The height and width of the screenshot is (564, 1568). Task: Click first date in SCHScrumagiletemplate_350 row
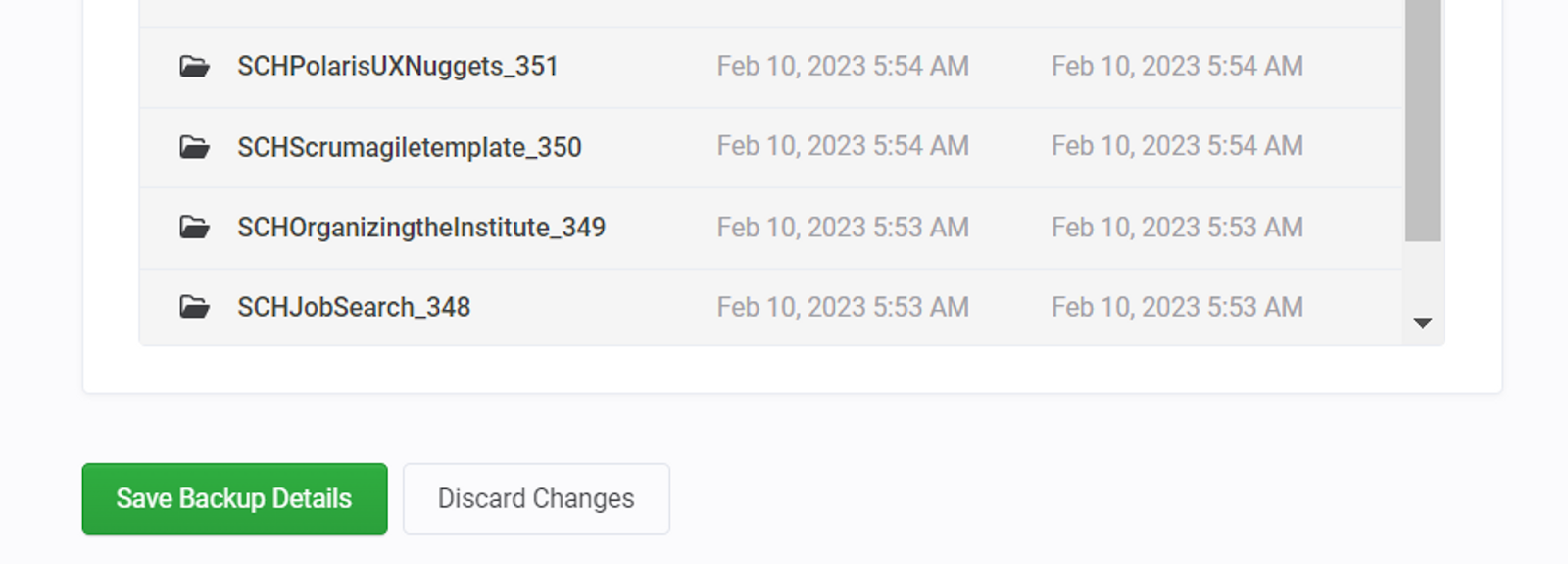click(843, 146)
